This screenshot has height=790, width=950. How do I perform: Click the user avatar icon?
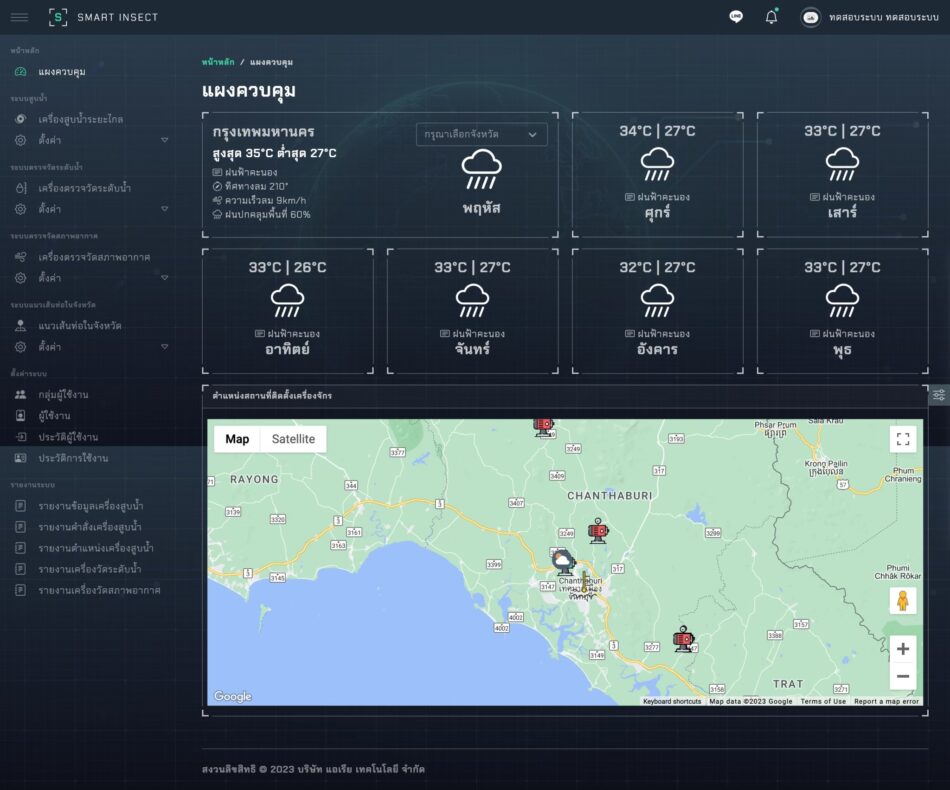pos(811,17)
